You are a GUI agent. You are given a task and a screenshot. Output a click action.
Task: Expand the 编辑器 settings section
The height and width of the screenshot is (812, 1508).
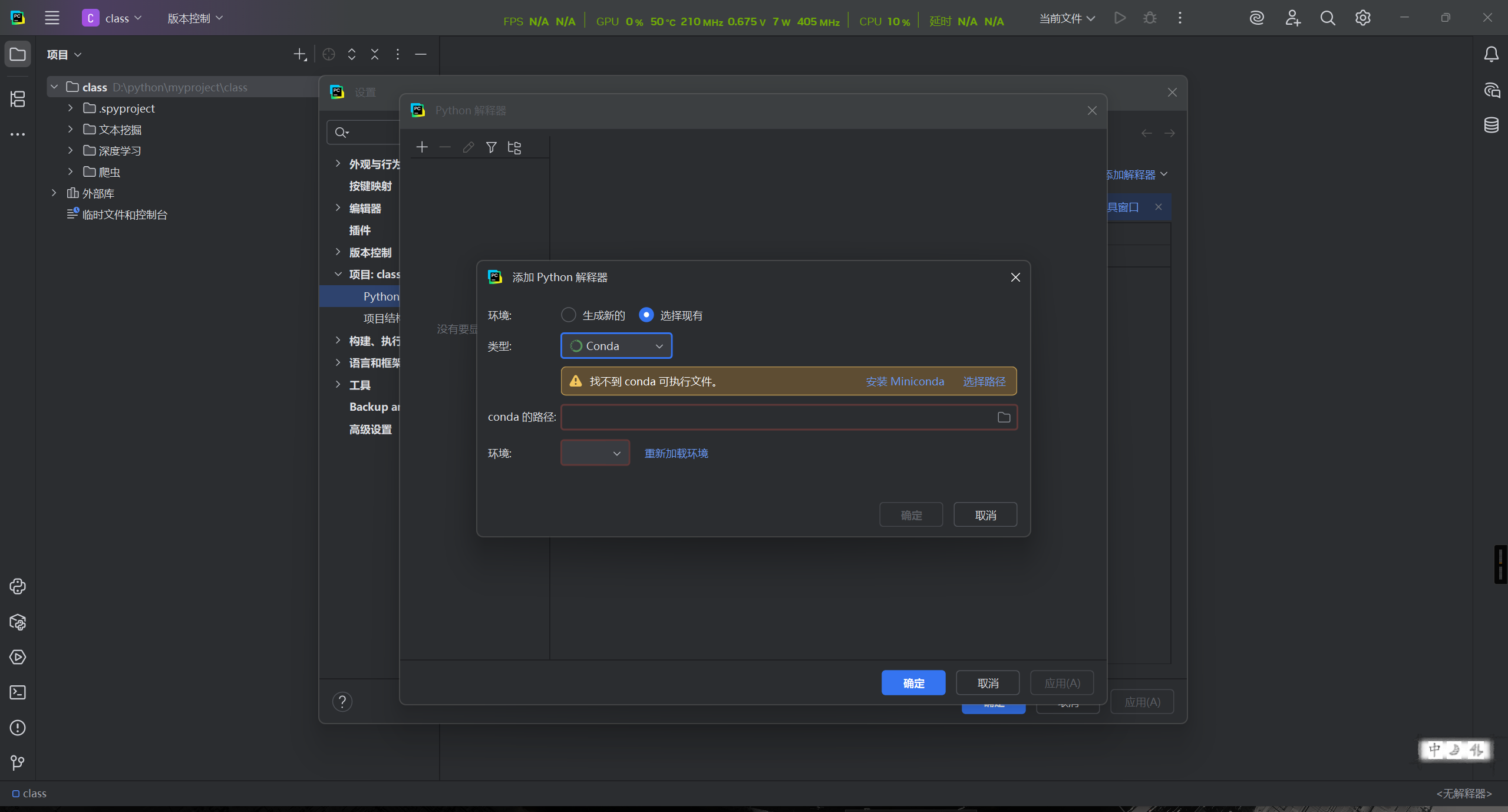click(x=338, y=208)
